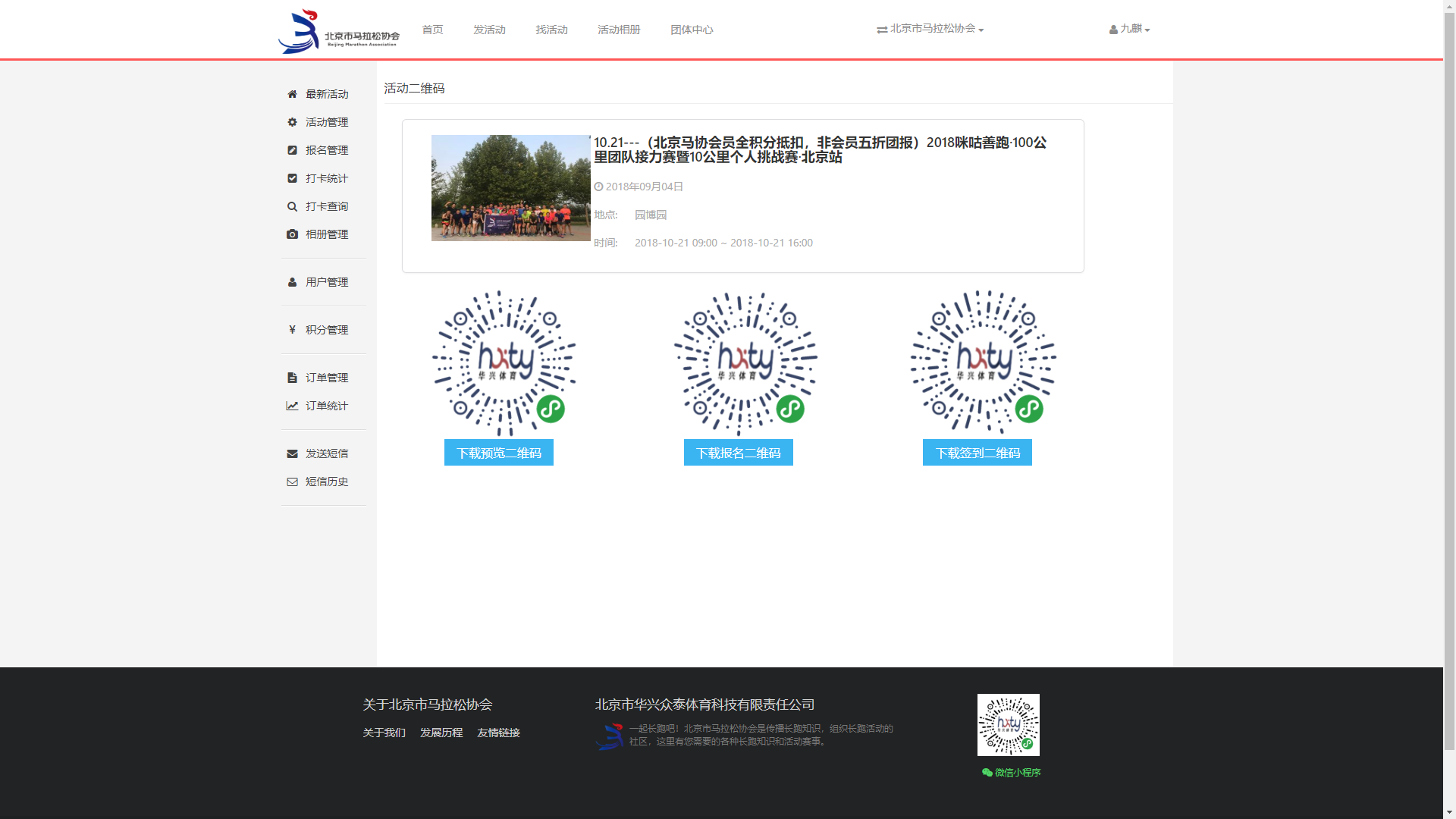This screenshot has width=1456, height=819.
Task: Click the home icon beside 最新活动
Action: coord(292,94)
